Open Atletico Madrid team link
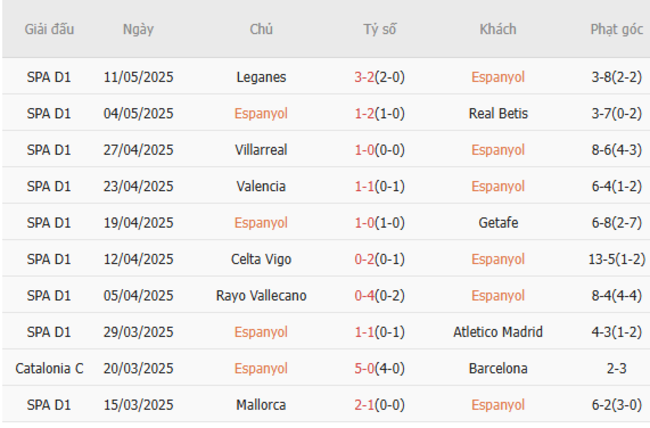The width and height of the screenshot is (650, 428). point(498,332)
